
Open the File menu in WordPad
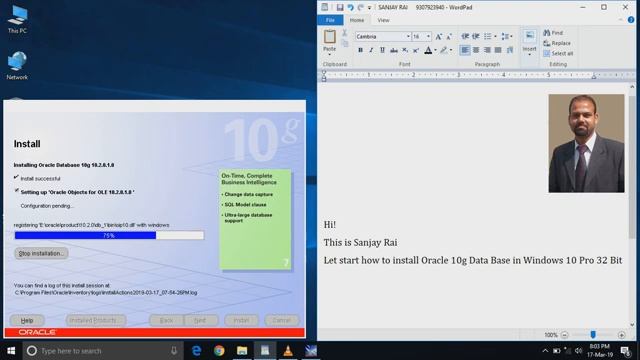(x=330, y=20)
